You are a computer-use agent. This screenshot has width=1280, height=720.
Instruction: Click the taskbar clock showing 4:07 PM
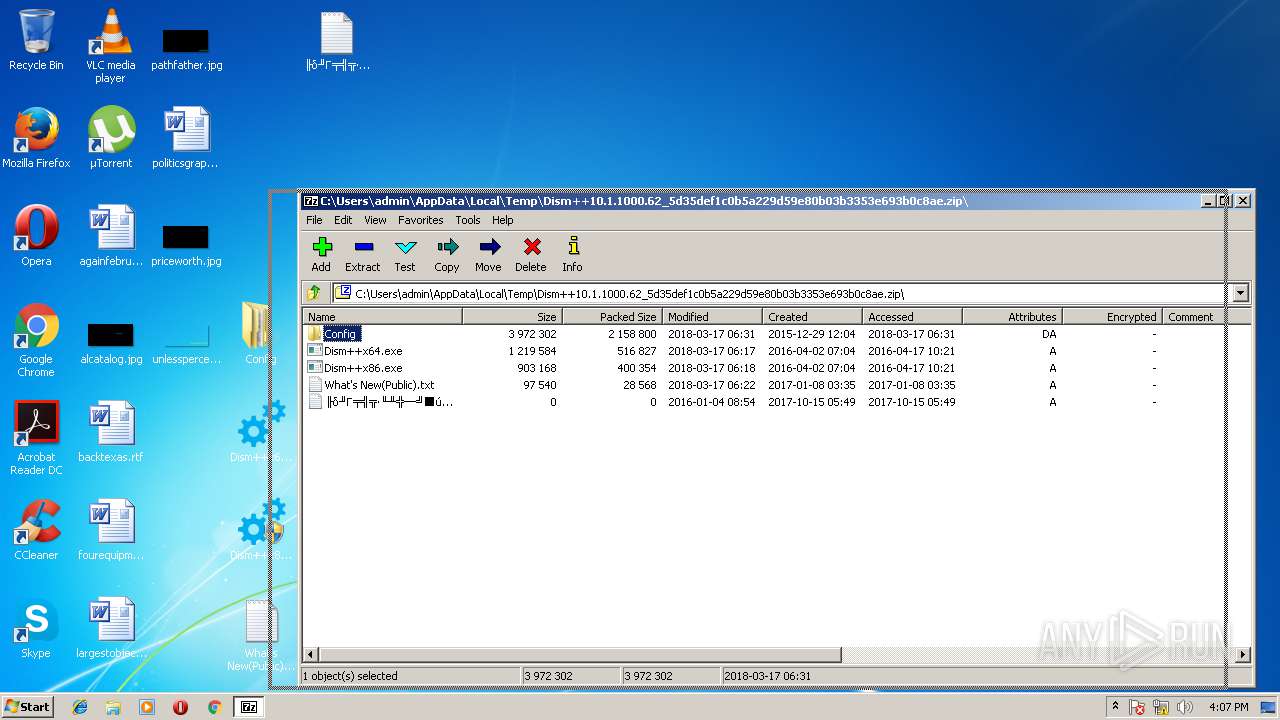(x=1228, y=707)
